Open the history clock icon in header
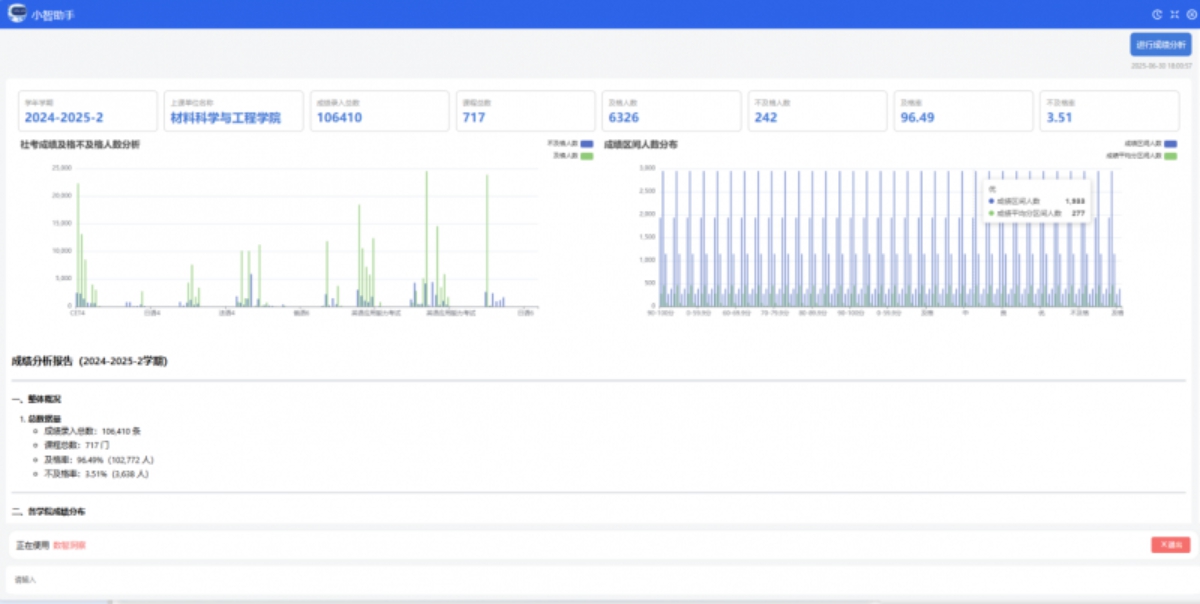1200x604 pixels. [x=1157, y=15]
